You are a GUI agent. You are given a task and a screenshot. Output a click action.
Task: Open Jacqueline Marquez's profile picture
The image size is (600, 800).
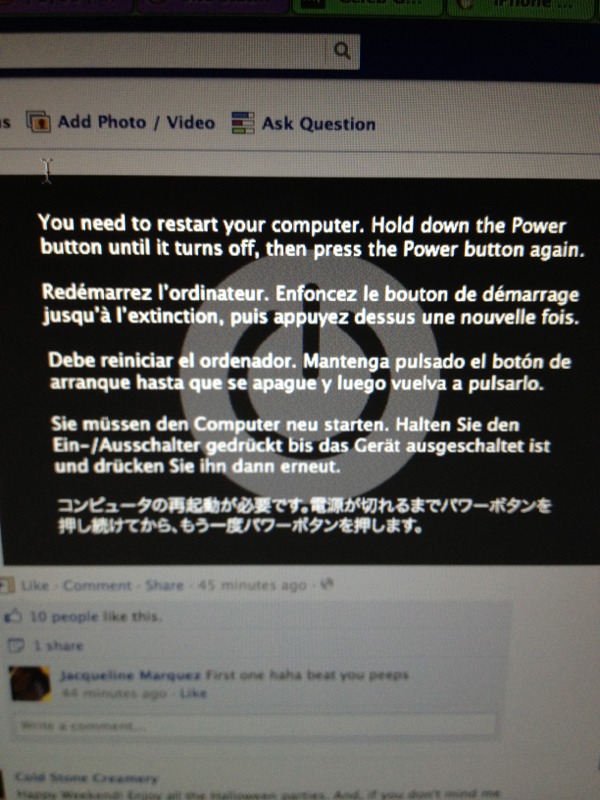31,684
